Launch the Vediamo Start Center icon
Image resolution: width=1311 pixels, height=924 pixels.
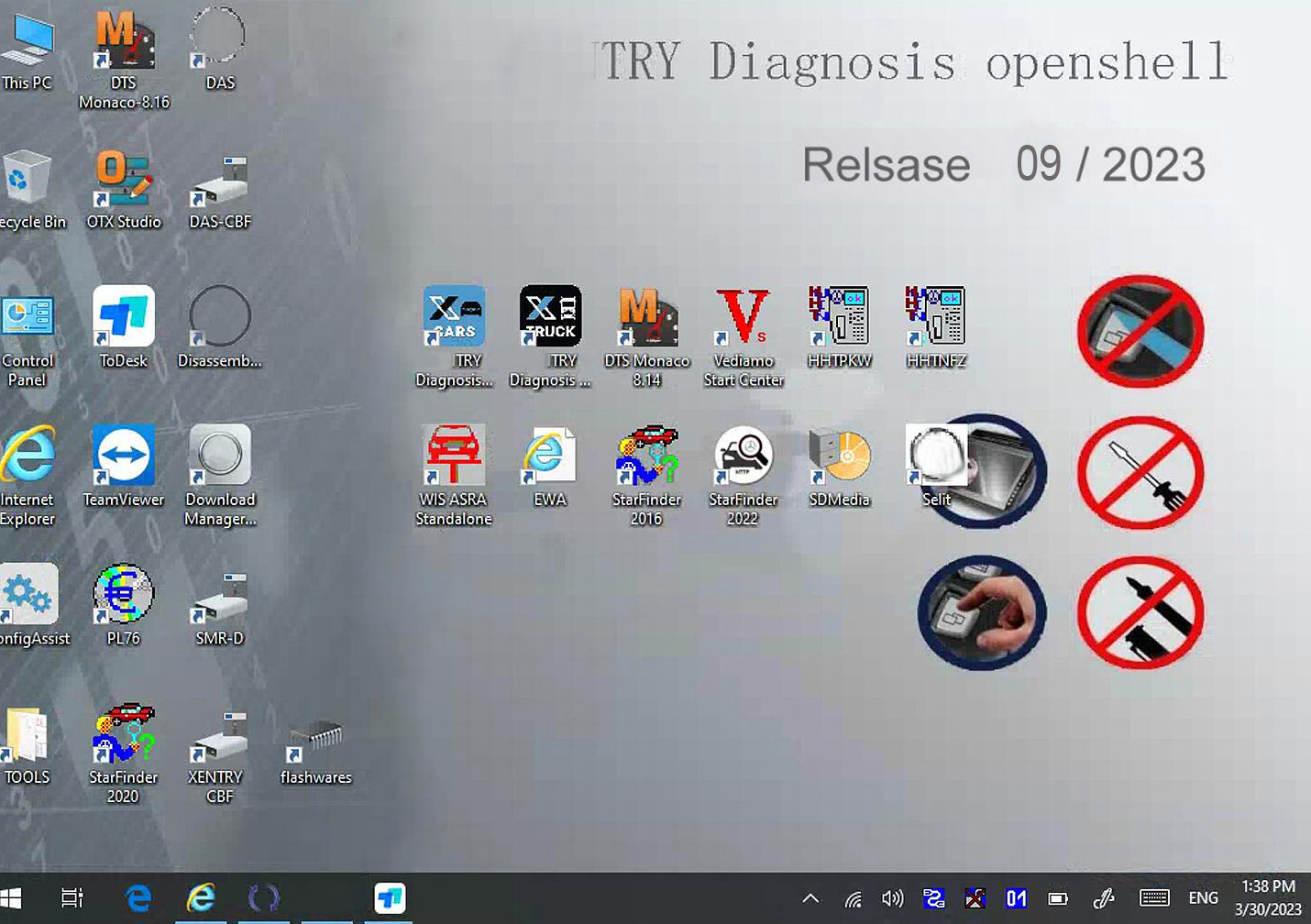coord(744,336)
